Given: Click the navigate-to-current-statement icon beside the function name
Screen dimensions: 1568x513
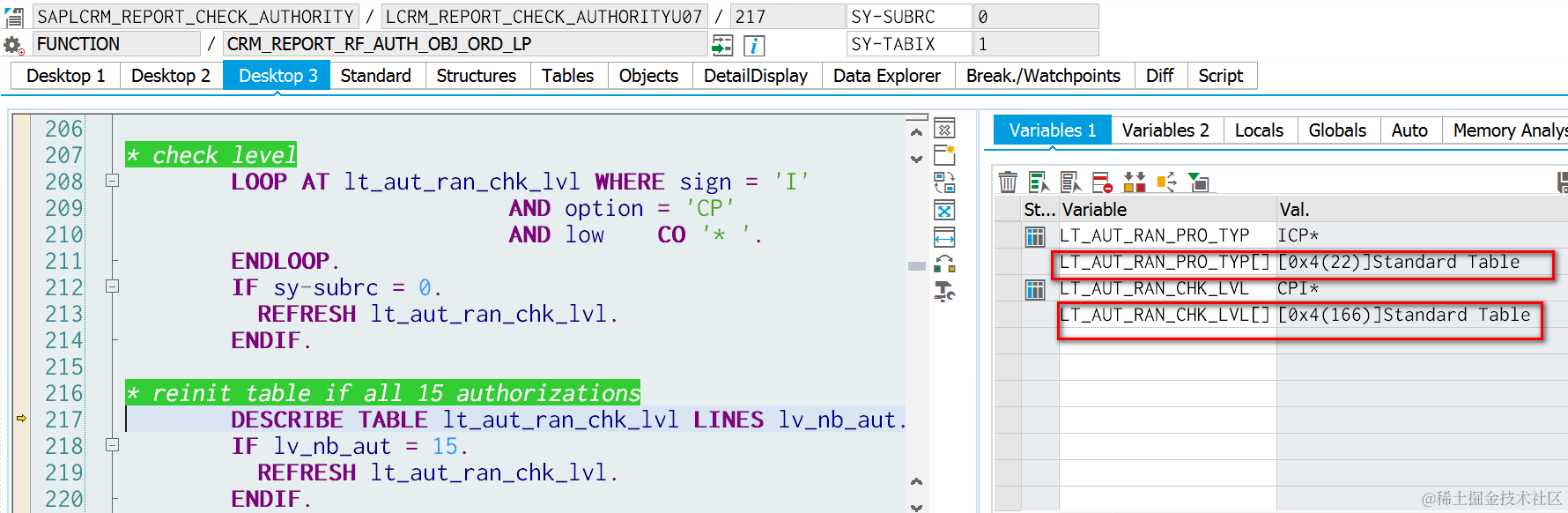Looking at the screenshot, I should 722,45.
